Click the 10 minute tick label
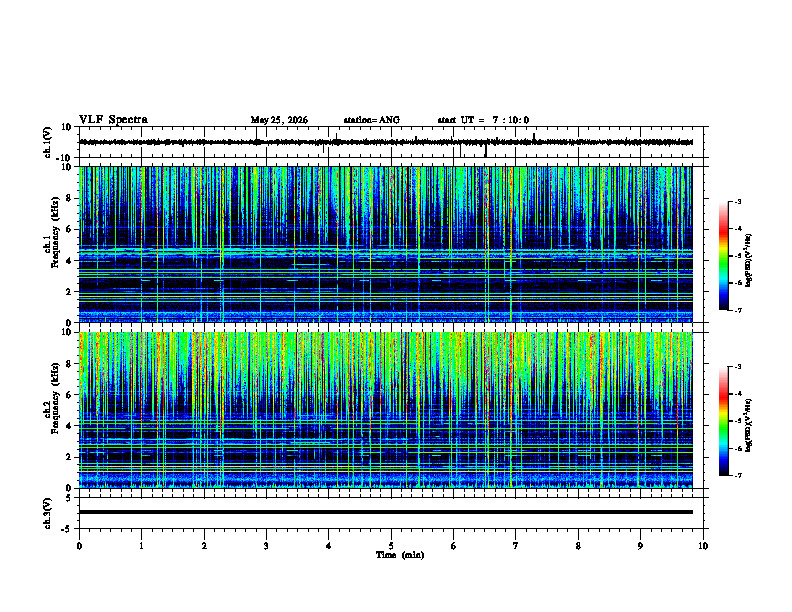 point(703,546)
